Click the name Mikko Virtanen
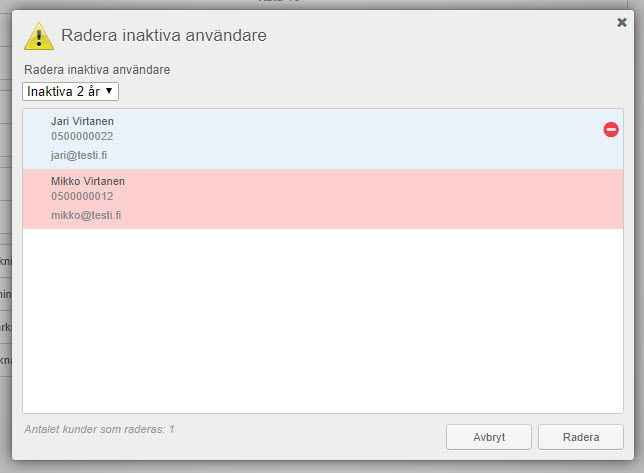Screen dimensions: 644x473 click(88, 181)
